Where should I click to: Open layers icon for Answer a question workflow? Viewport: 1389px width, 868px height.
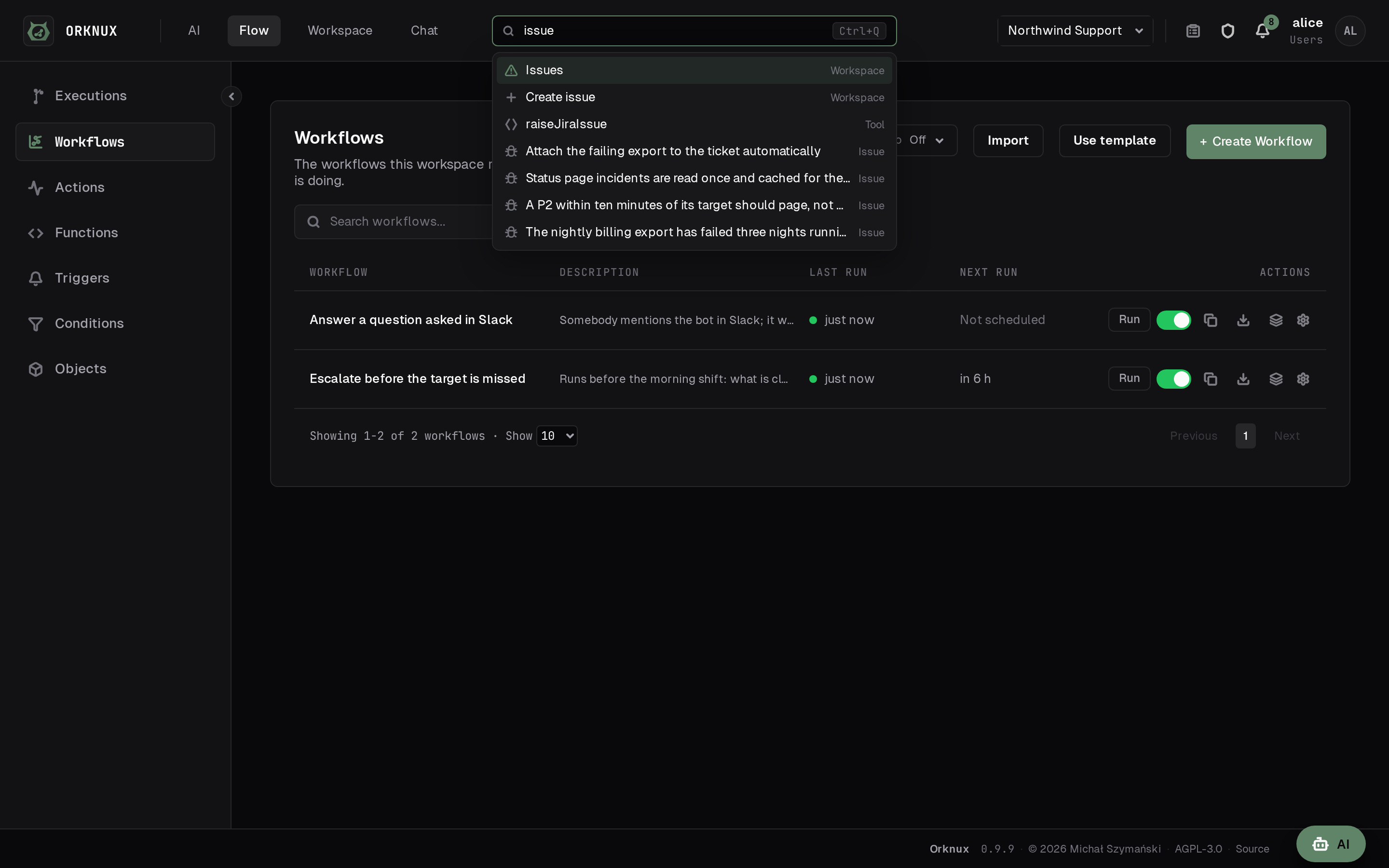[x=1276, y=320]
